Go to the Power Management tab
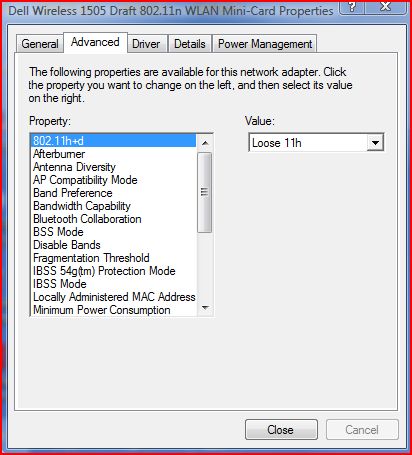 point(265,44)
